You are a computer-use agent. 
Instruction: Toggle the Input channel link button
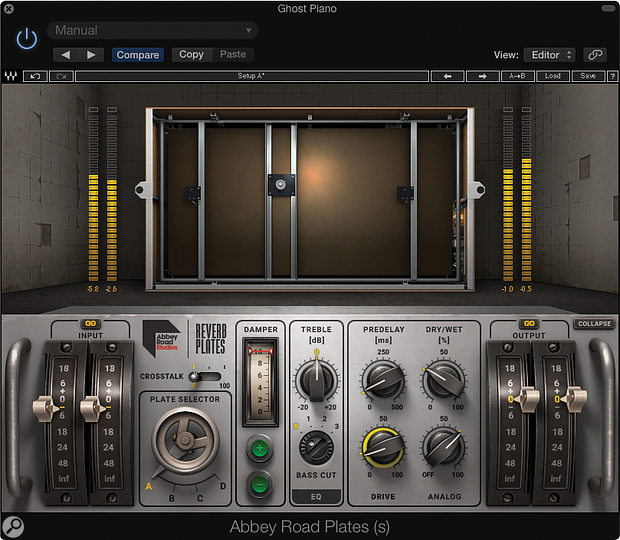pos(91,324)
